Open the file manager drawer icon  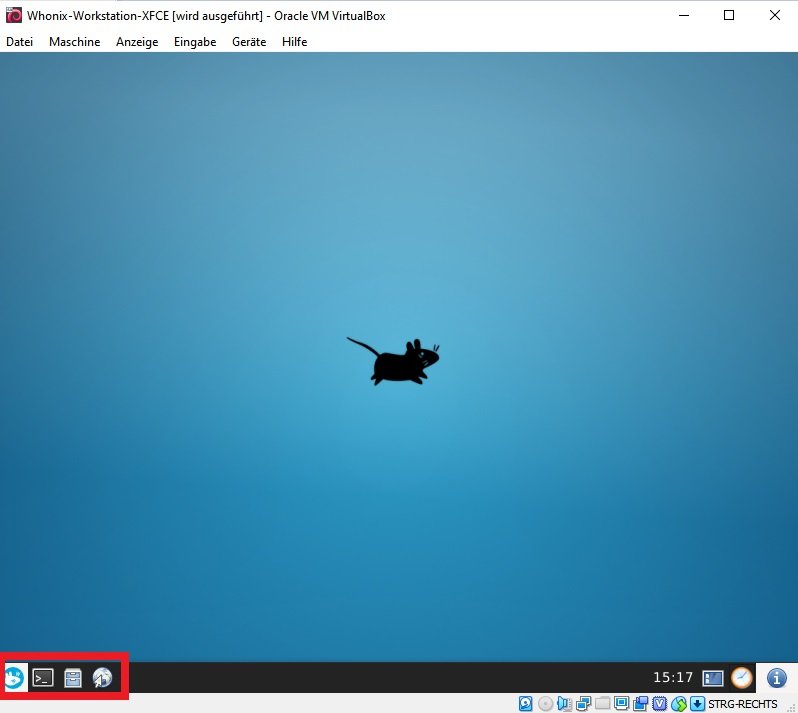point(73,678)
